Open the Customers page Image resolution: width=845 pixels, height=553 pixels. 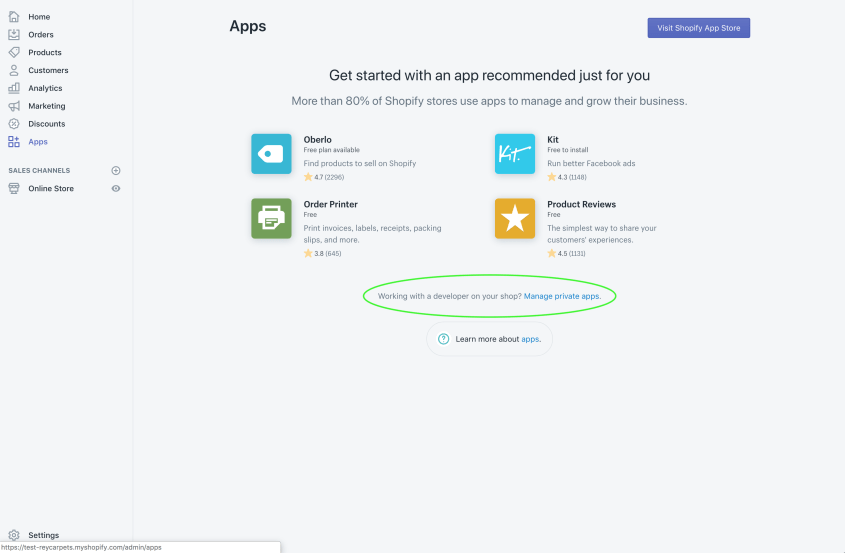click(x=48, y=71)
